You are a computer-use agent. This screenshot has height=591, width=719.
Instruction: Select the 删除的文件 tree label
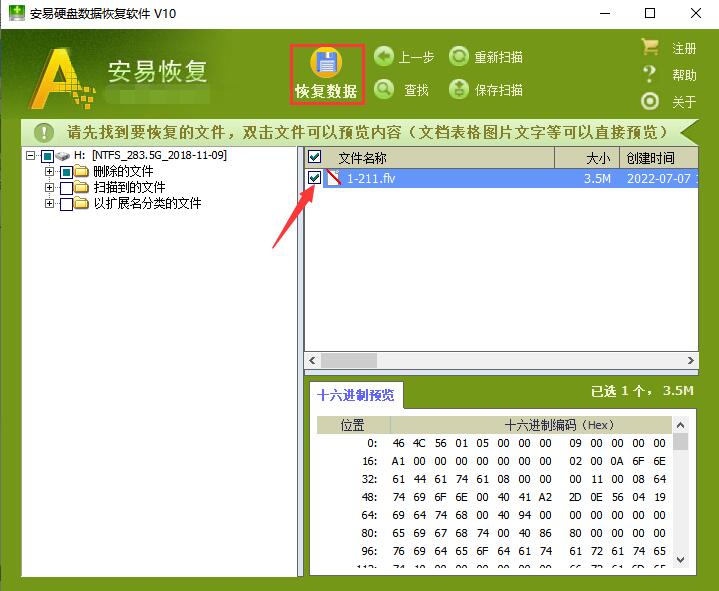[123, 171]
